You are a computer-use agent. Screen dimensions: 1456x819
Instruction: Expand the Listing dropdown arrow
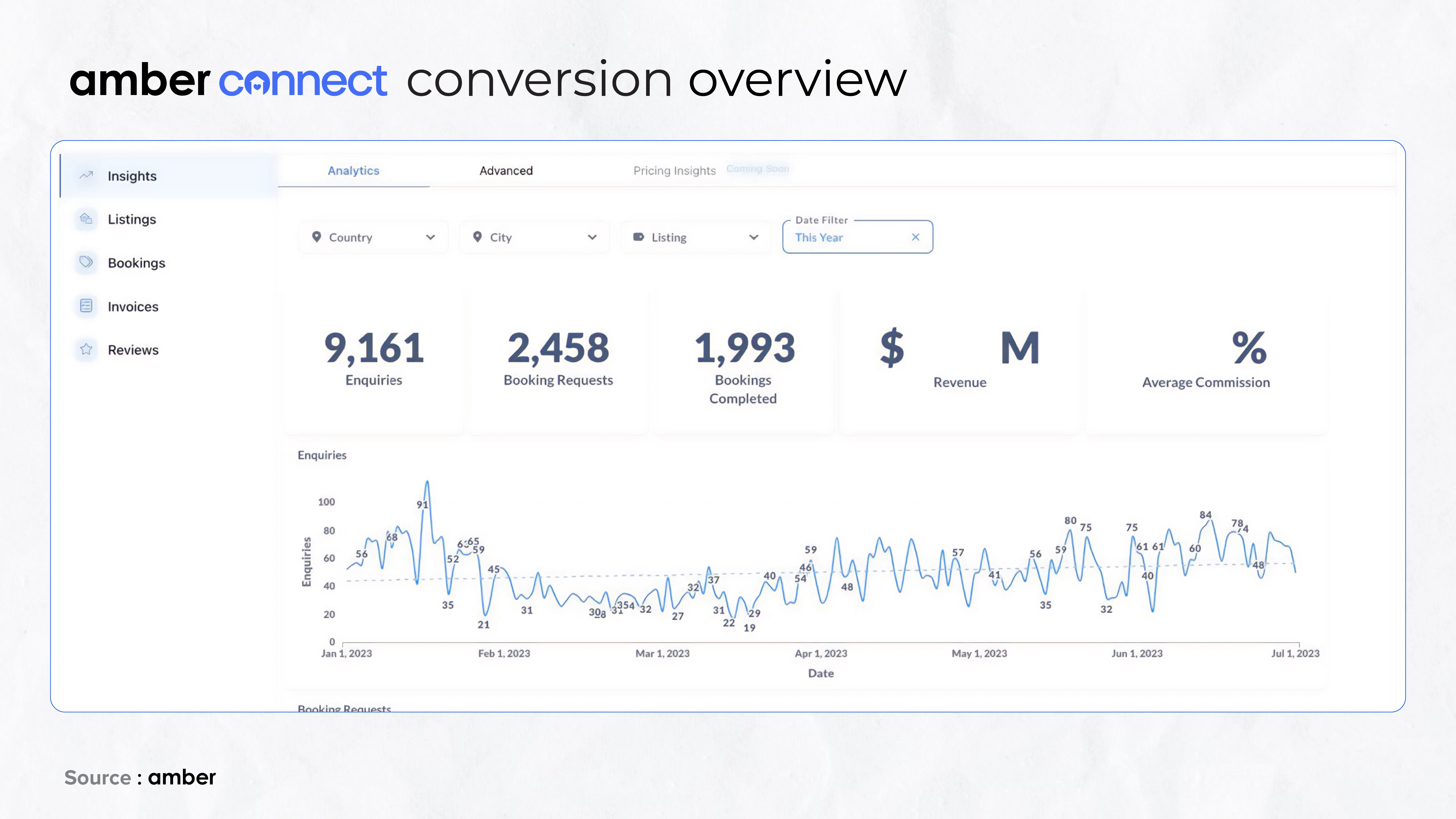tap(753, 237)
